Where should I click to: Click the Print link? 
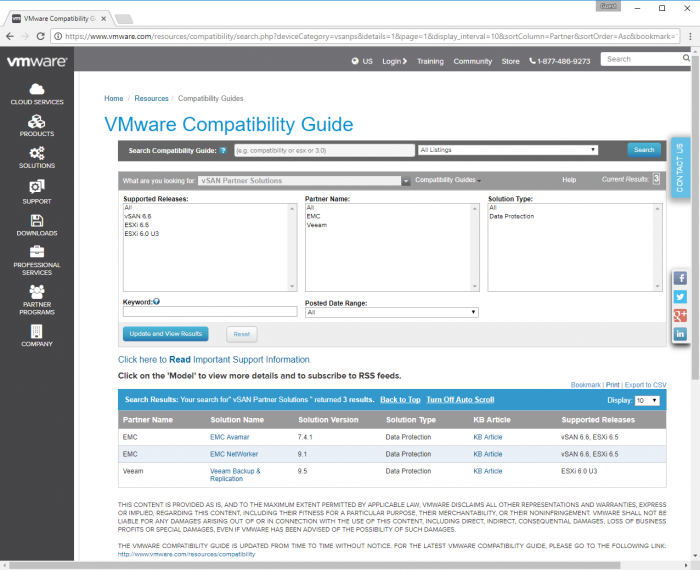click(x=612, y=385)
